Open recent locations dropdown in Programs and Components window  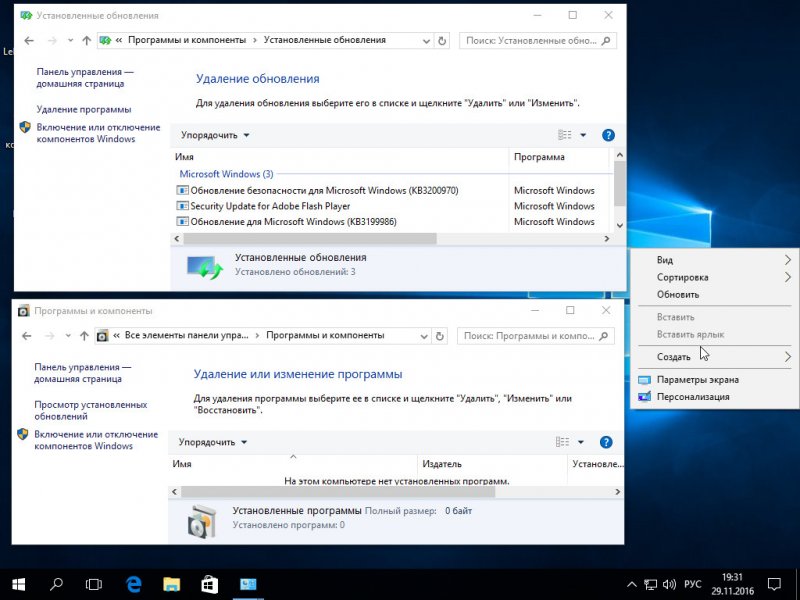point(68,336)
